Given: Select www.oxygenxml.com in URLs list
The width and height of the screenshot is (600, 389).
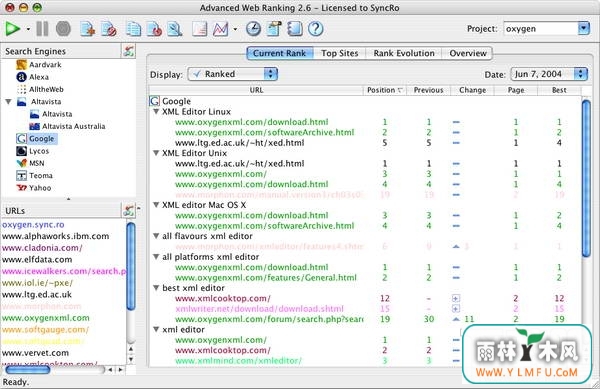Looking at the screenshot, I should [x=46, y=318].
